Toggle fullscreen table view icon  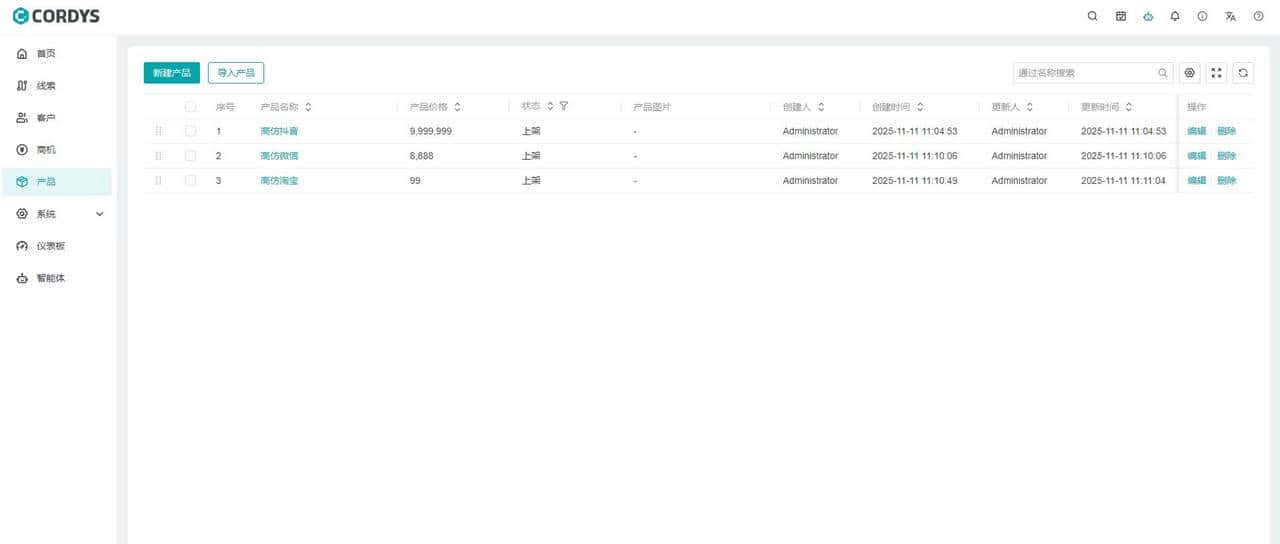1216,73
